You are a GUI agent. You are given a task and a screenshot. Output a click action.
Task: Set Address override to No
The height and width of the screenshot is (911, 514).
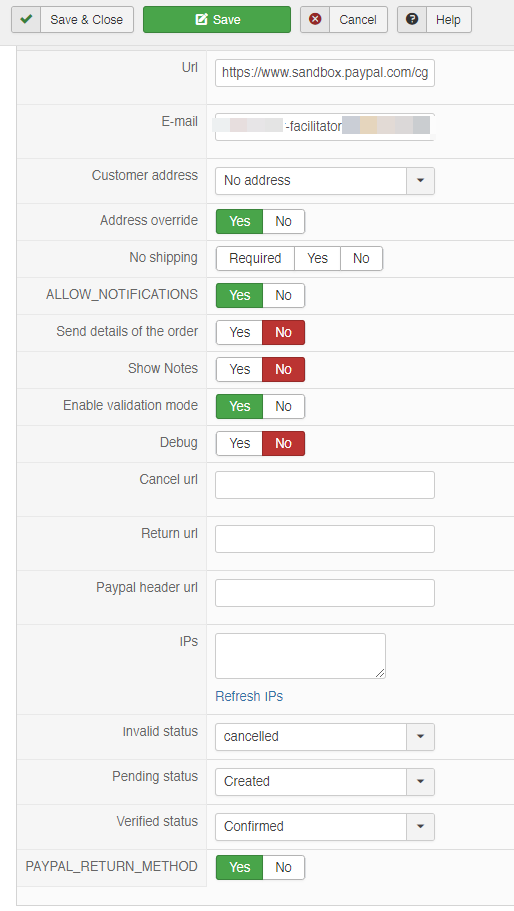283,221
